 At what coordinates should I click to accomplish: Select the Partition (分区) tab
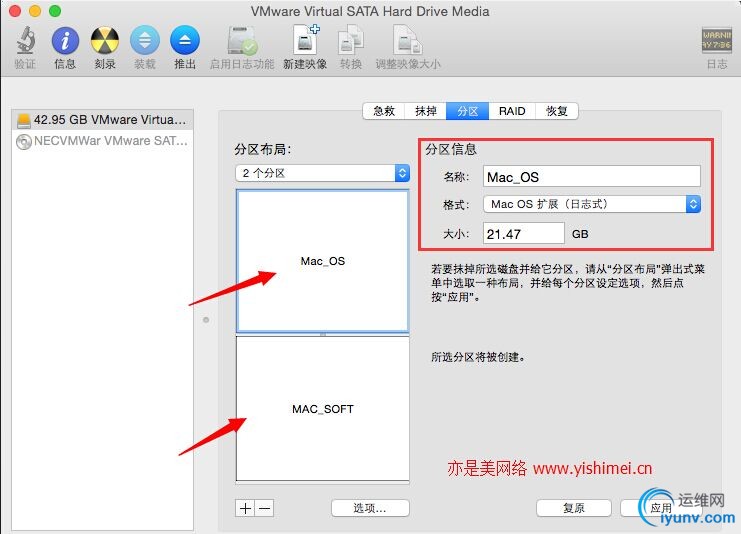click(467, 111)
